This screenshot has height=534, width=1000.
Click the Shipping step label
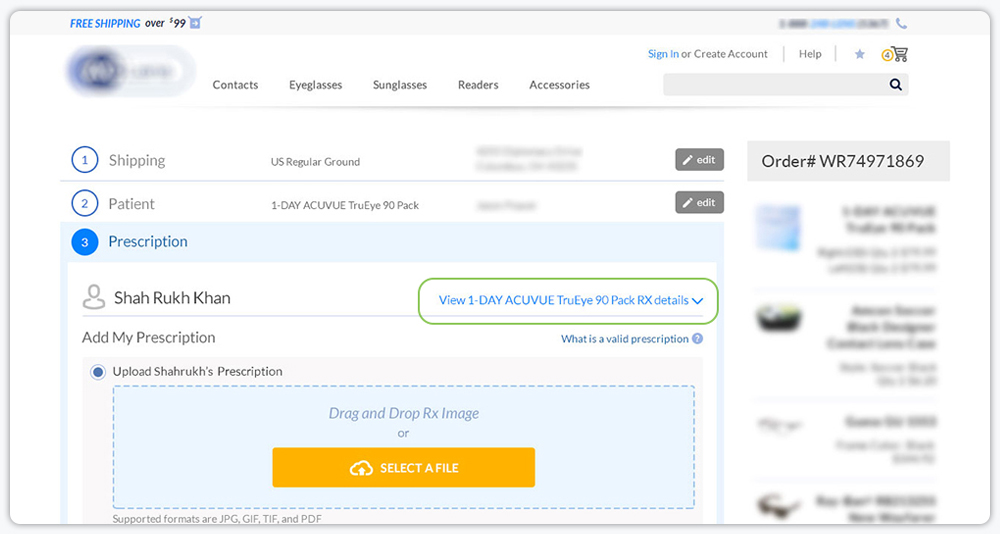(x=136, y=161)
